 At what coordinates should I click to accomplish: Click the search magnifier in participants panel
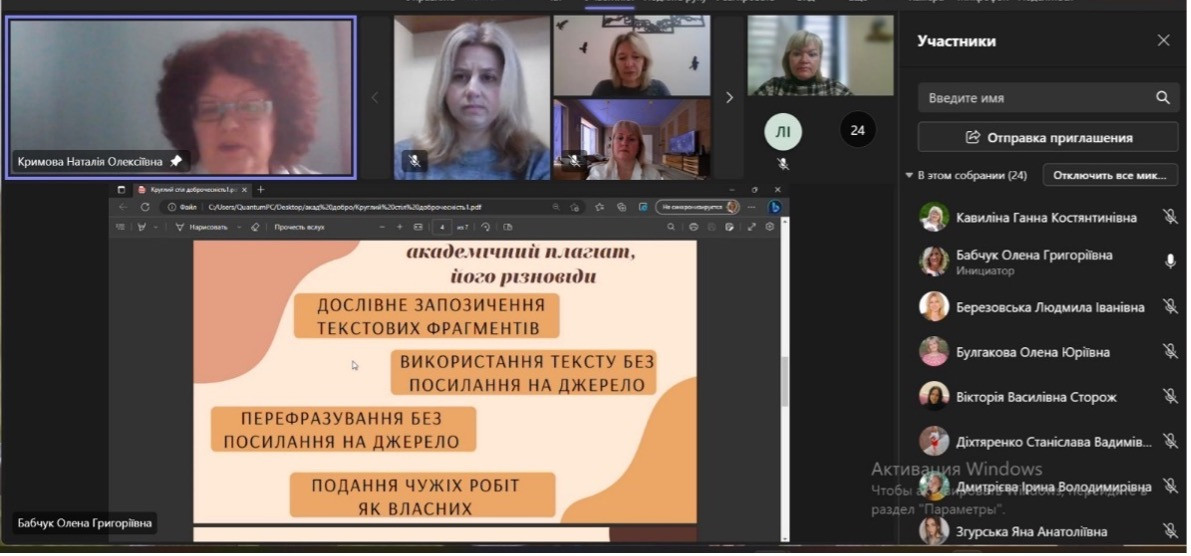[1163, 98]
